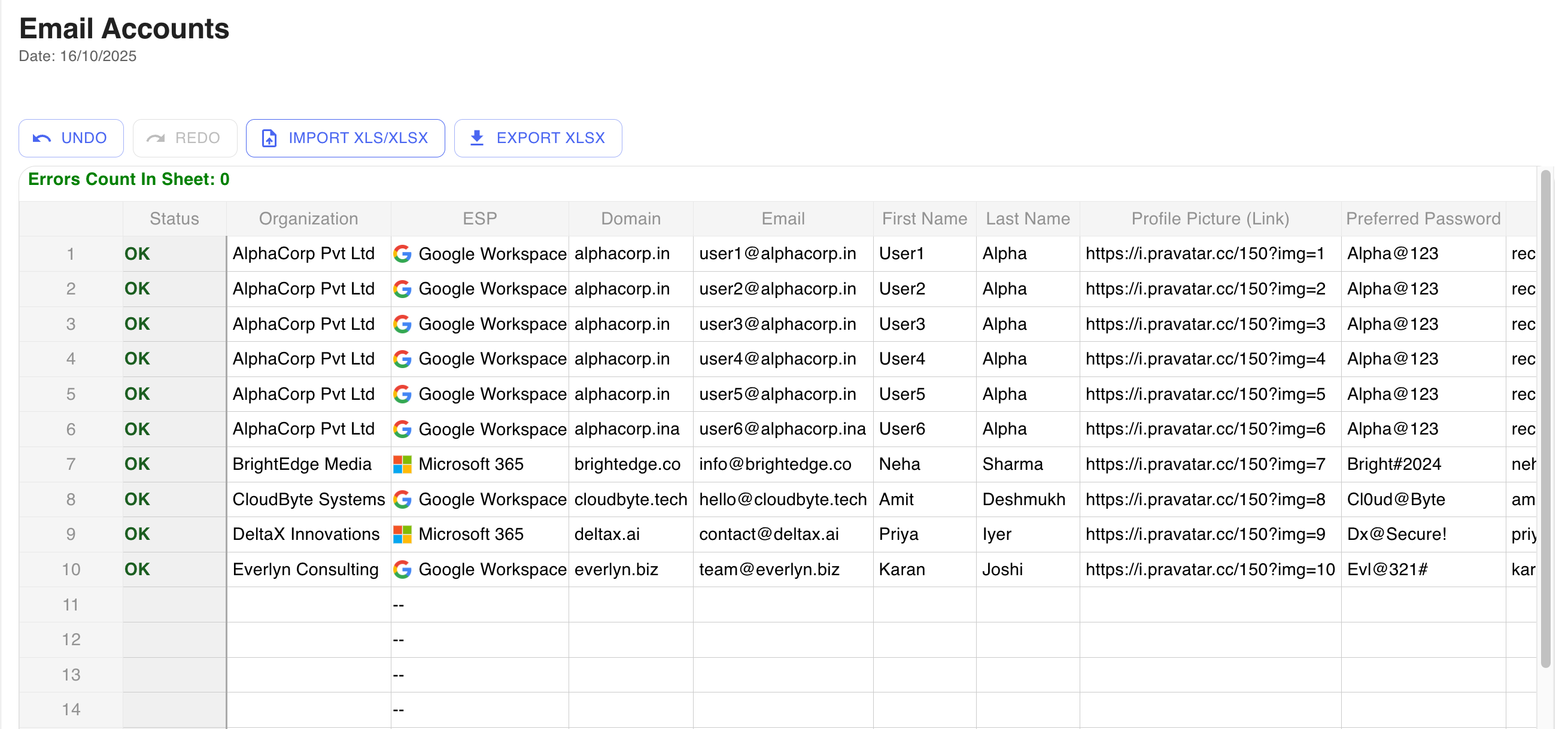Select 'Neha' first name cell
The image size is (1568, 729).
coord(925,464)
